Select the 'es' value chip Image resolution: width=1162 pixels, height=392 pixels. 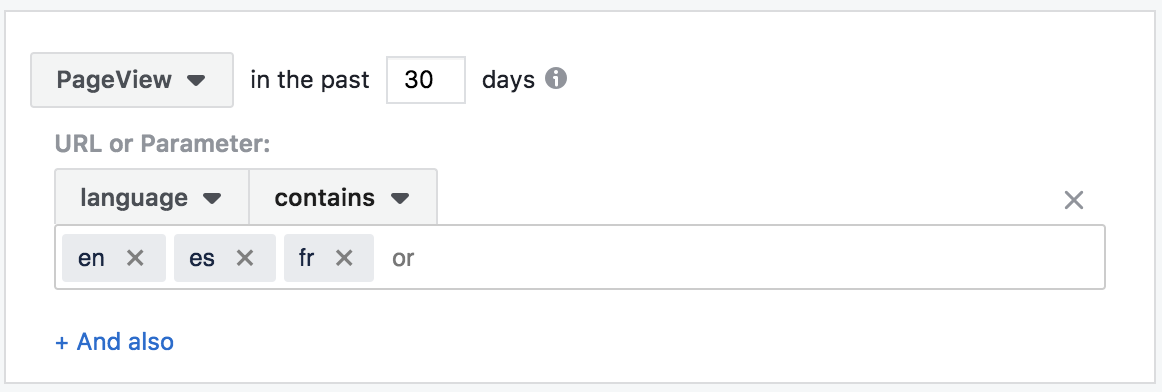pos(202,258)
